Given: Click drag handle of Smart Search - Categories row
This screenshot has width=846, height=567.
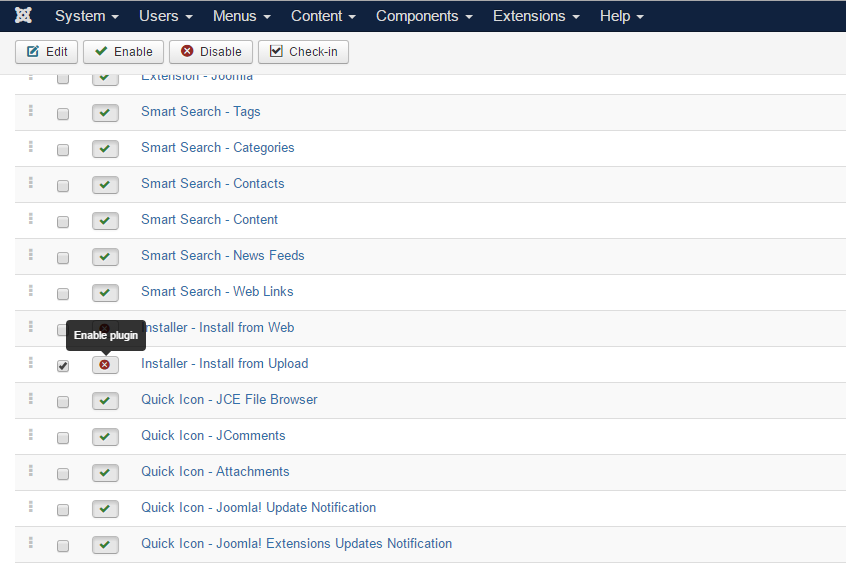Looking at the screenshot, I should point(31,146).
